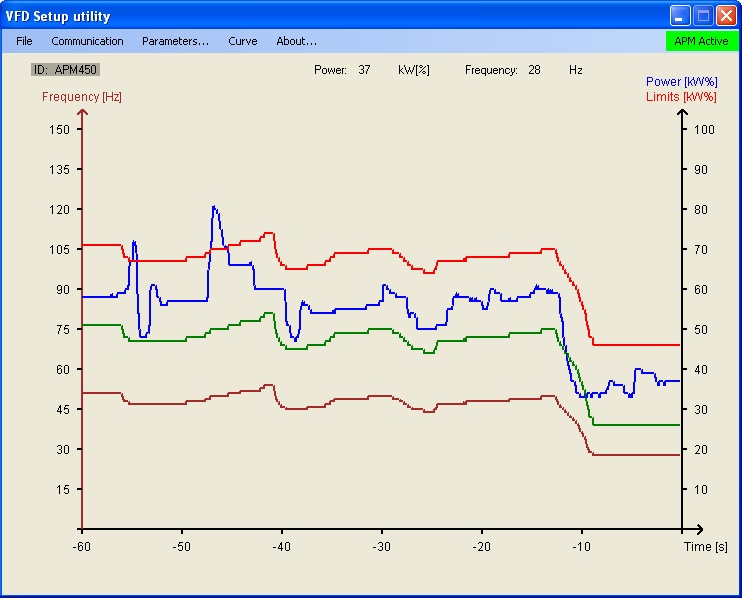This screenshot has width=742, height=598.
Task: Open the Parameters... menu
Action: click(x=175, y=41)
